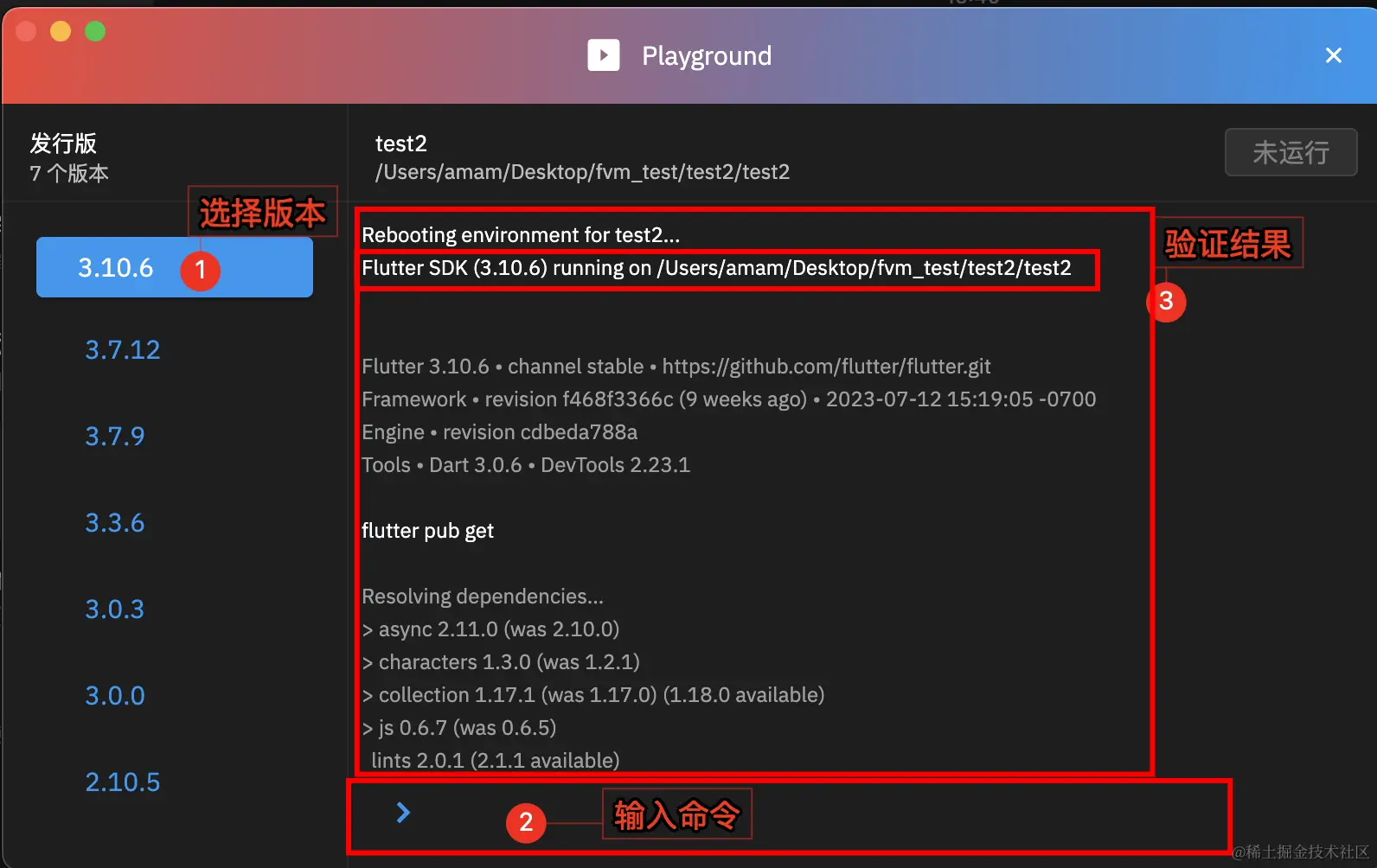Click the project path /Users/amam/Desktop/fvm_test/test2/test2 text
1377x868 pixels.
tap(582, 172)
